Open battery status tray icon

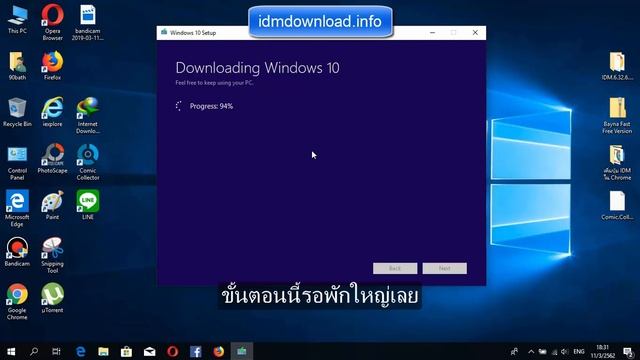tap(542, 351)
